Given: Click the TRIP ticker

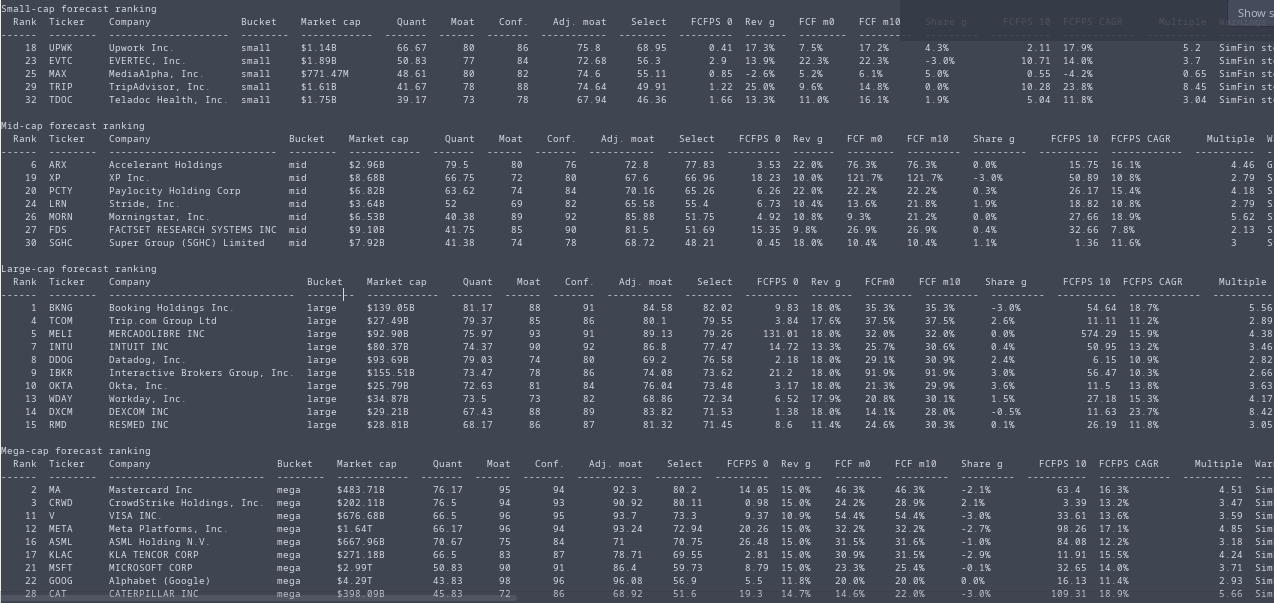Looking at the screenshot, I should pos(61,87).
